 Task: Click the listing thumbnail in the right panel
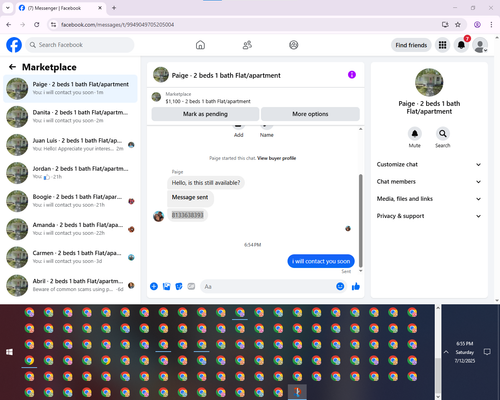click(429, 82)
